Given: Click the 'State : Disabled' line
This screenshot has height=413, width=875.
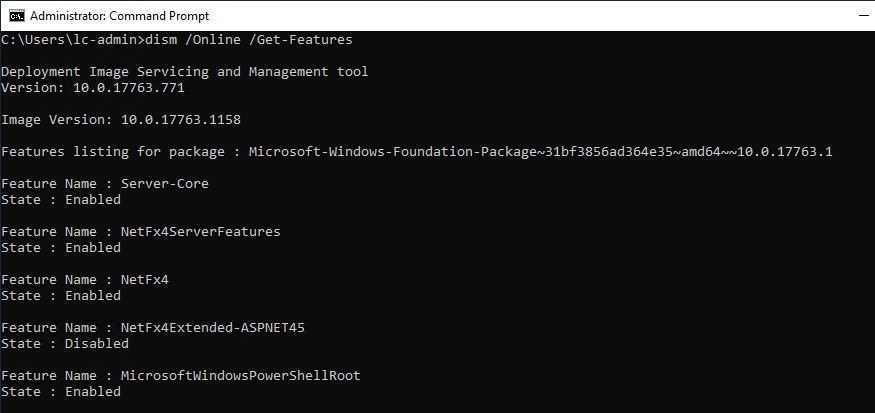Looking at the screenshot, I should (x=65, y=344).
